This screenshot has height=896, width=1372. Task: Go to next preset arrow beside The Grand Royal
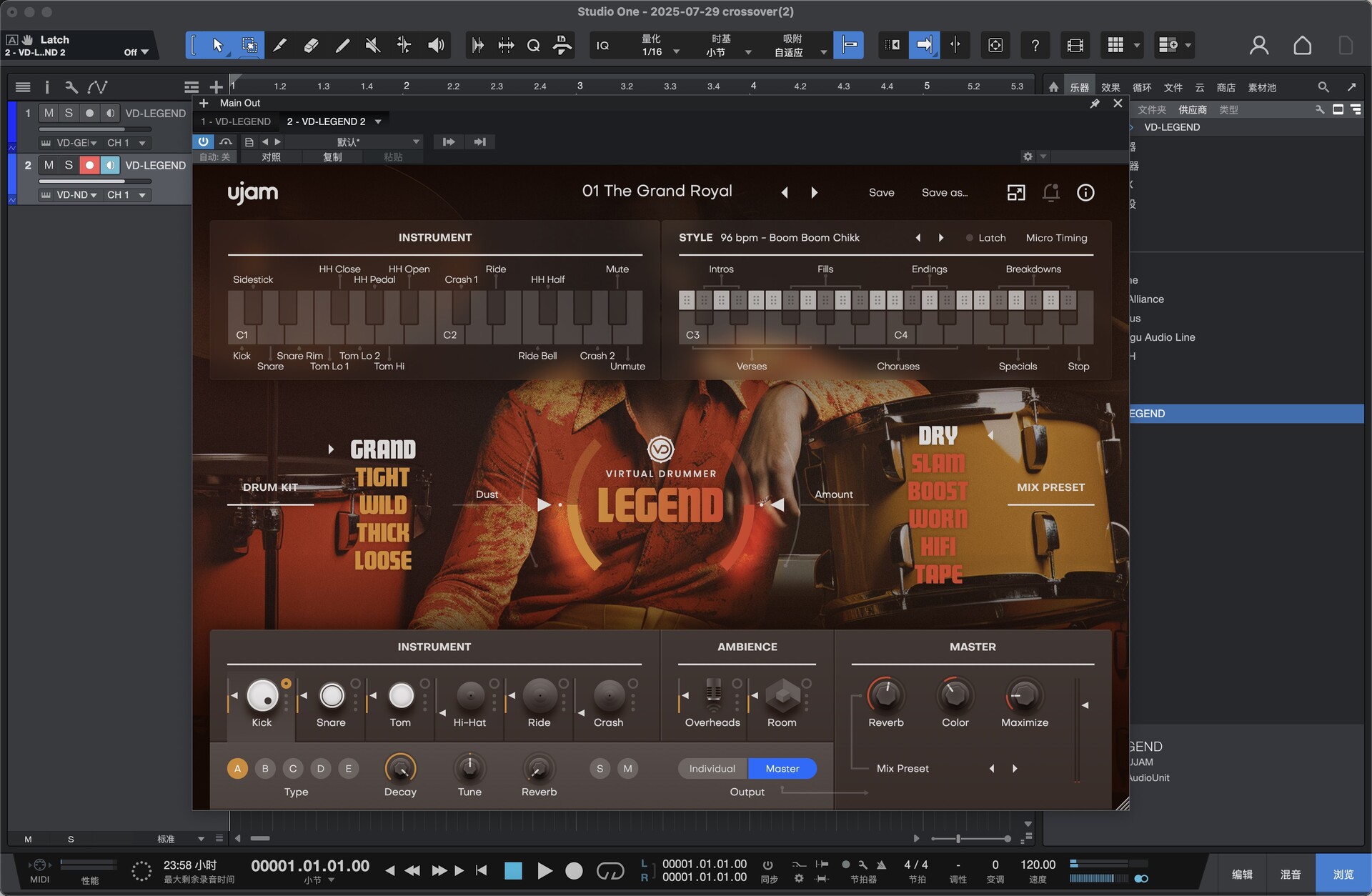[x=814, y=192]
